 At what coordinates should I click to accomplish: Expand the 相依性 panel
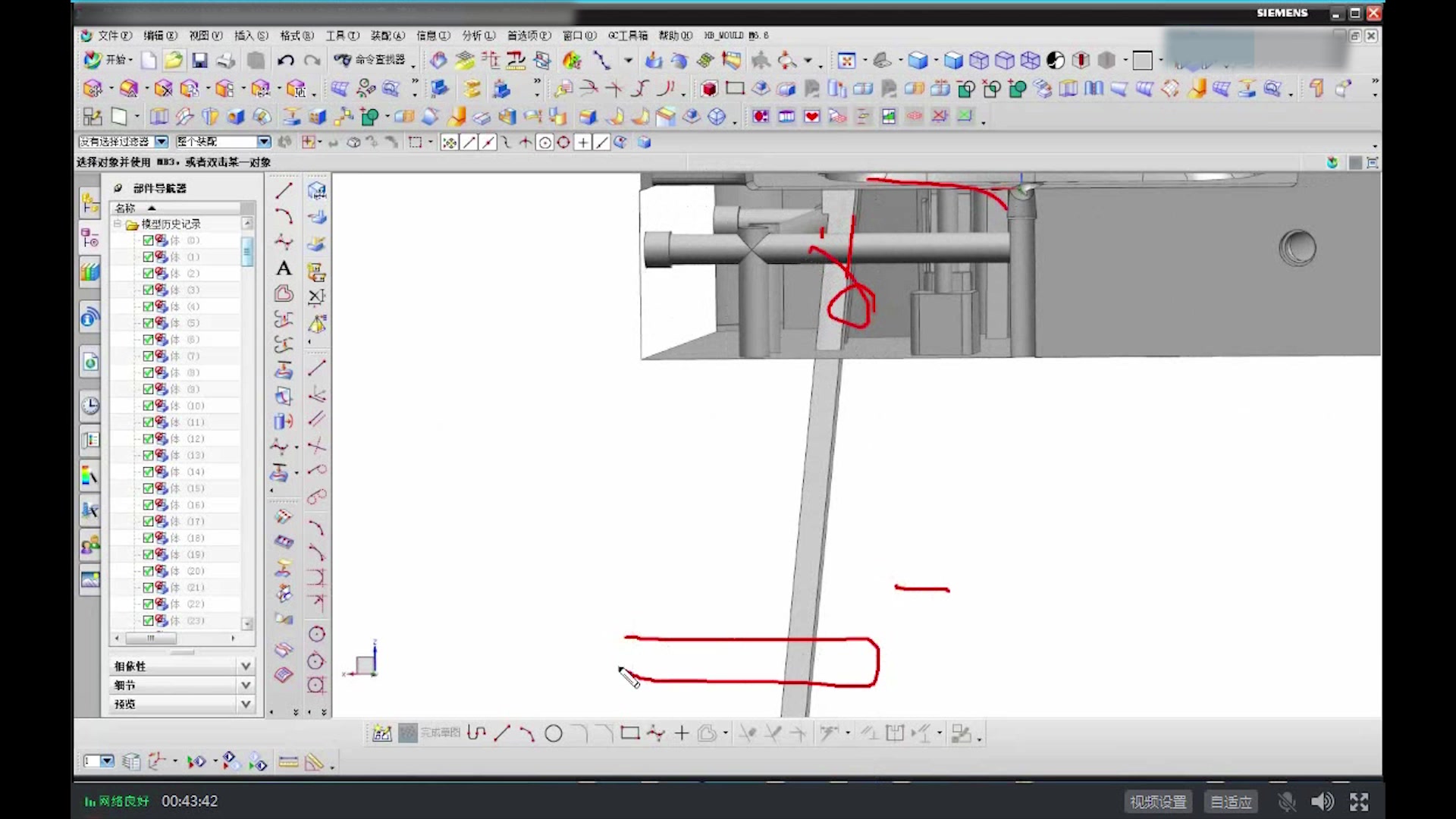pyautogui.click(x=246, y=666)
